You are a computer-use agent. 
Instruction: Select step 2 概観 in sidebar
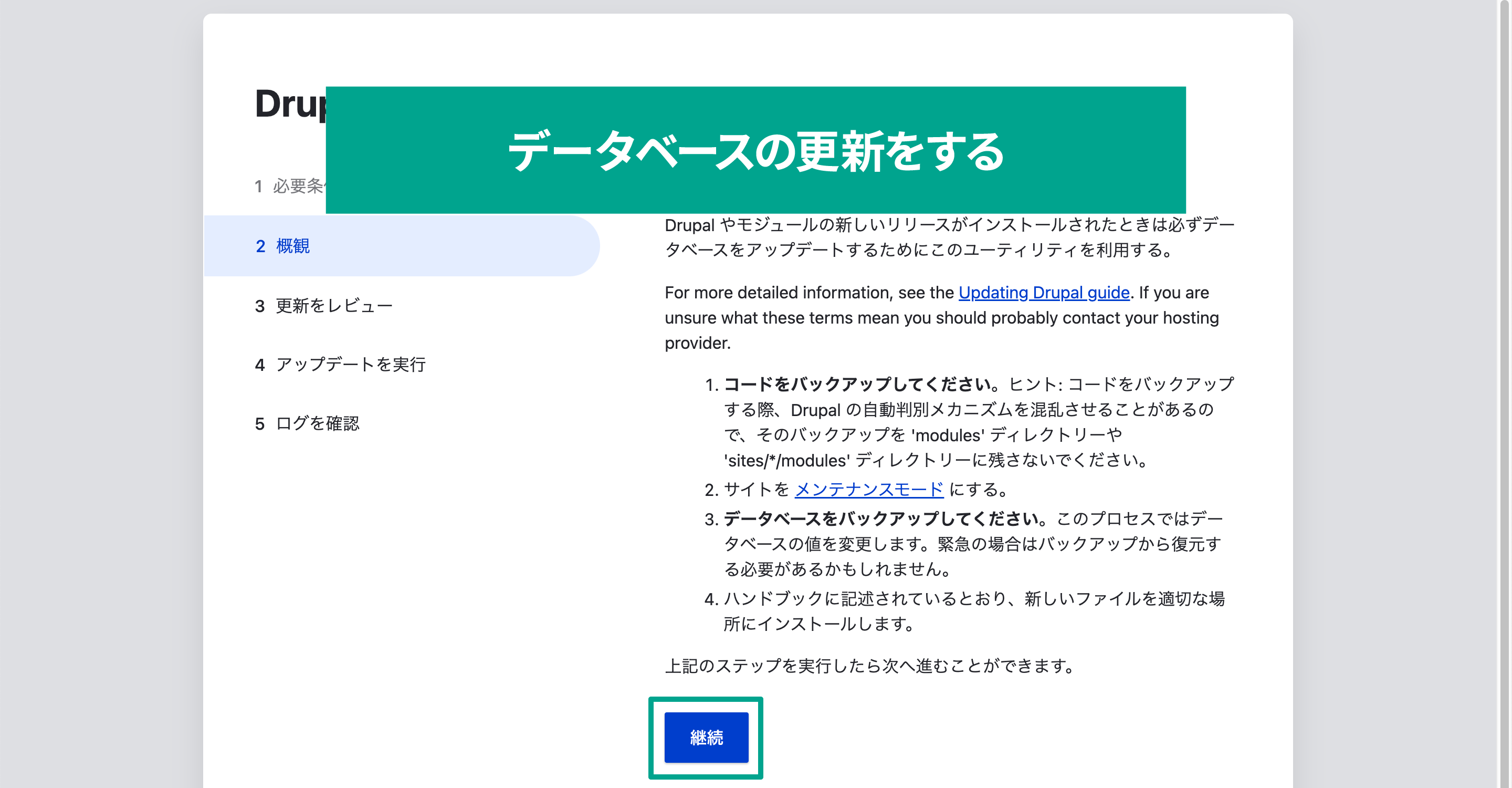[402, 246]
